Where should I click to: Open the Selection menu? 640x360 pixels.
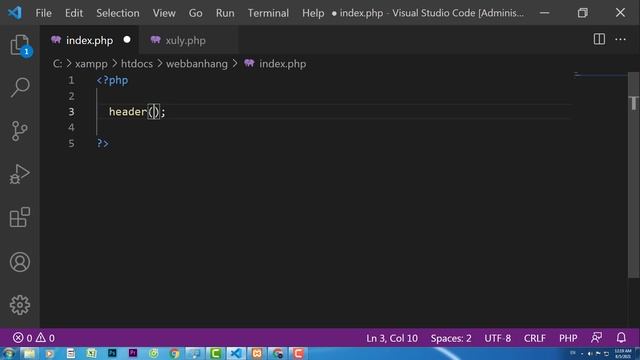[118, 13]
